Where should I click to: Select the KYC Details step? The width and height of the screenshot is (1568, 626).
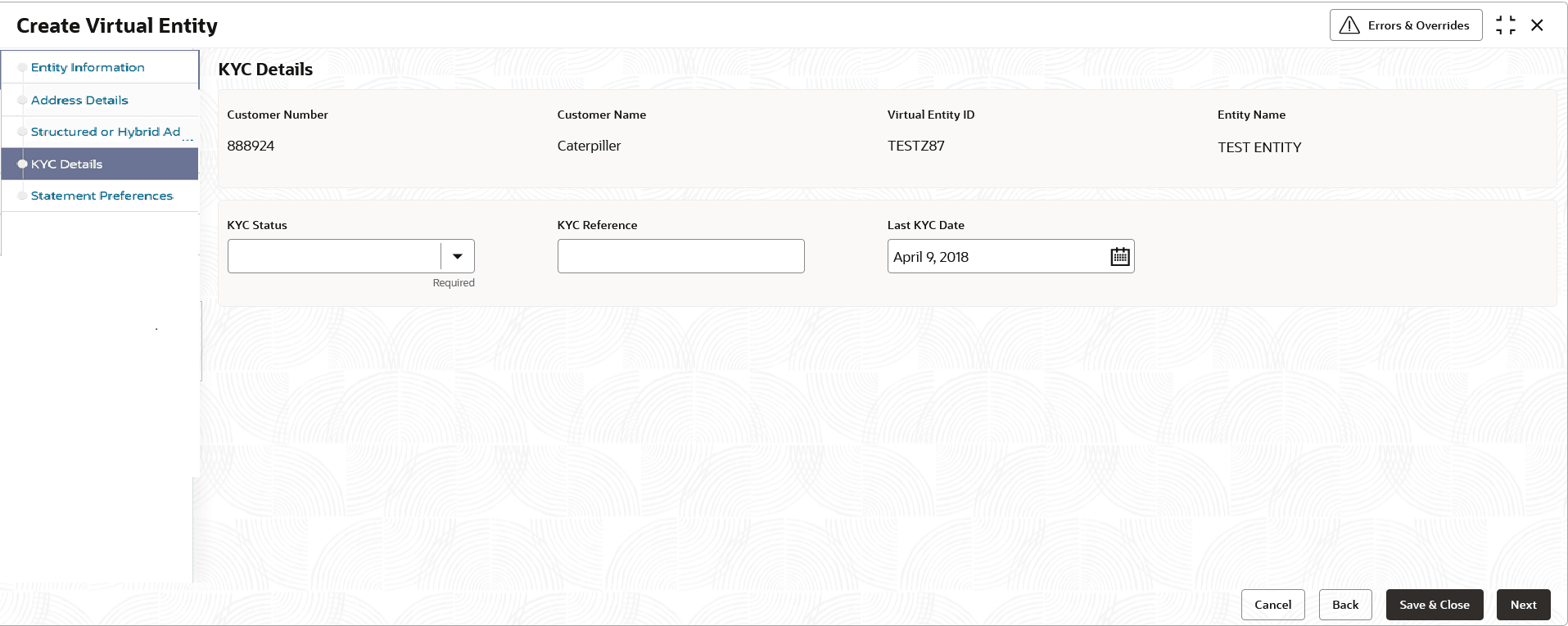click(x=67, y=164)
